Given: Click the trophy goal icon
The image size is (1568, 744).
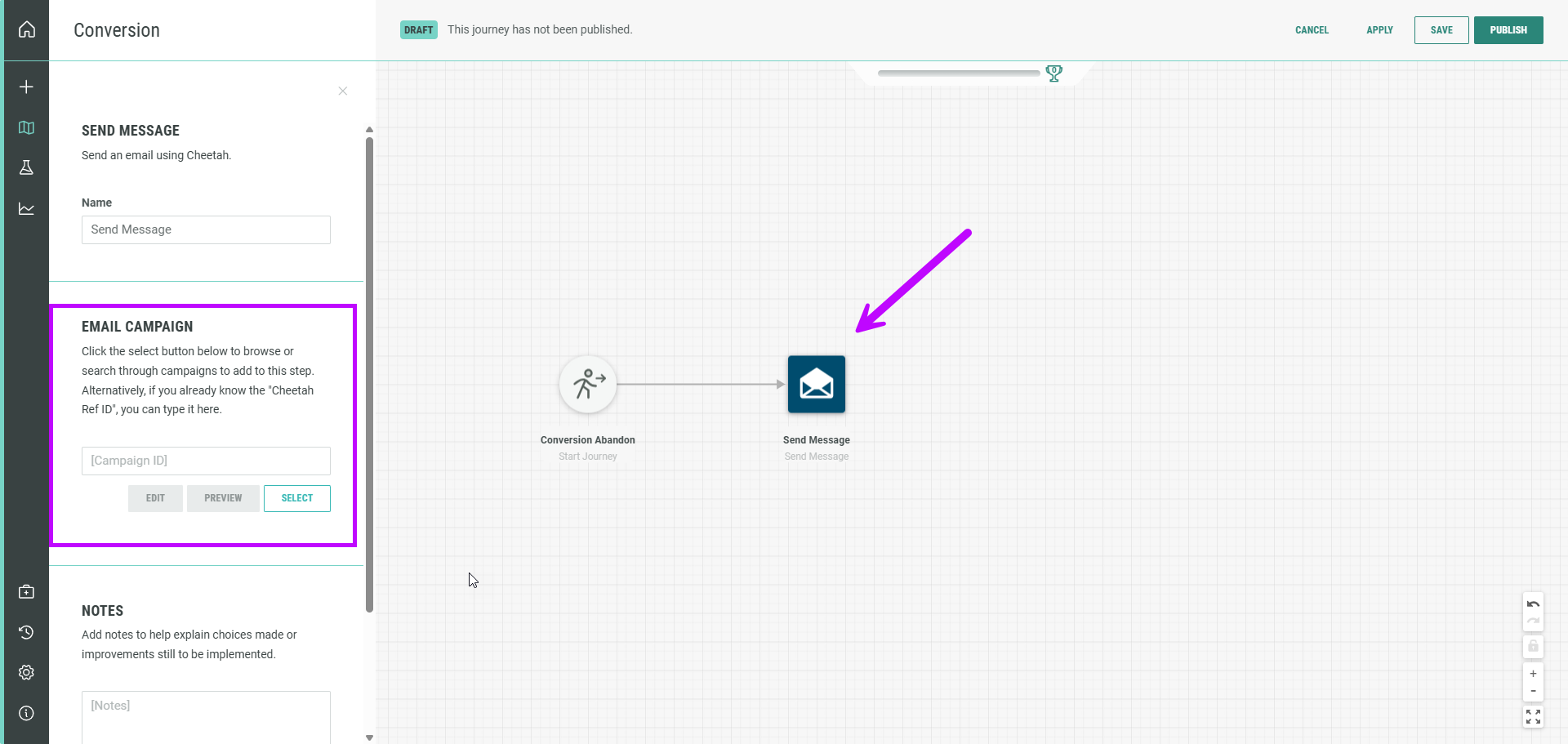Looking at the screenshot, I should [x=1053, y=74].
